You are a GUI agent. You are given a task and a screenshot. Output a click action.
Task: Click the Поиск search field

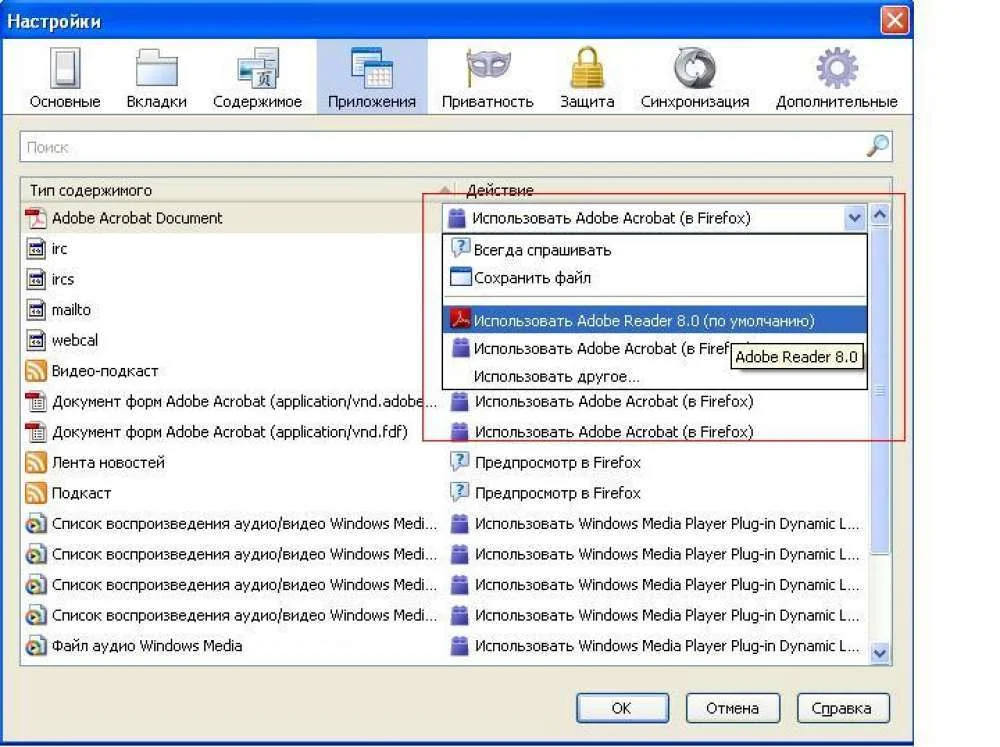(x=455, y=147)
